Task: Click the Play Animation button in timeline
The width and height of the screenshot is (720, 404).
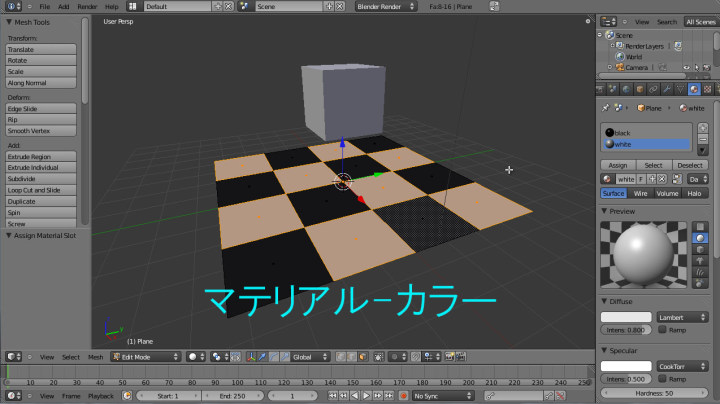Action: point(366,396)
